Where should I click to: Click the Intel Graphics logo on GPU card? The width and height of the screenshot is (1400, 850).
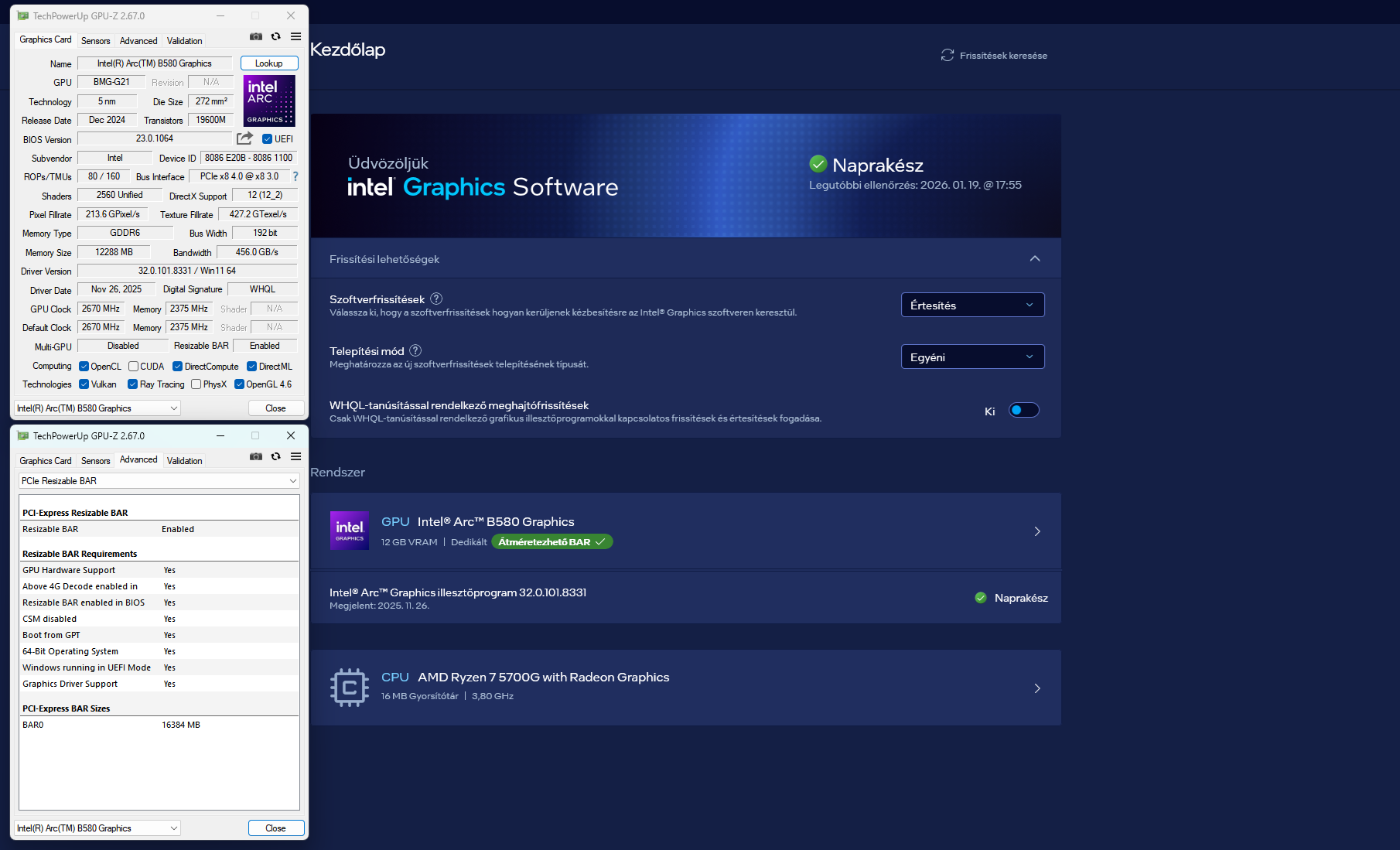pos(350,531)
